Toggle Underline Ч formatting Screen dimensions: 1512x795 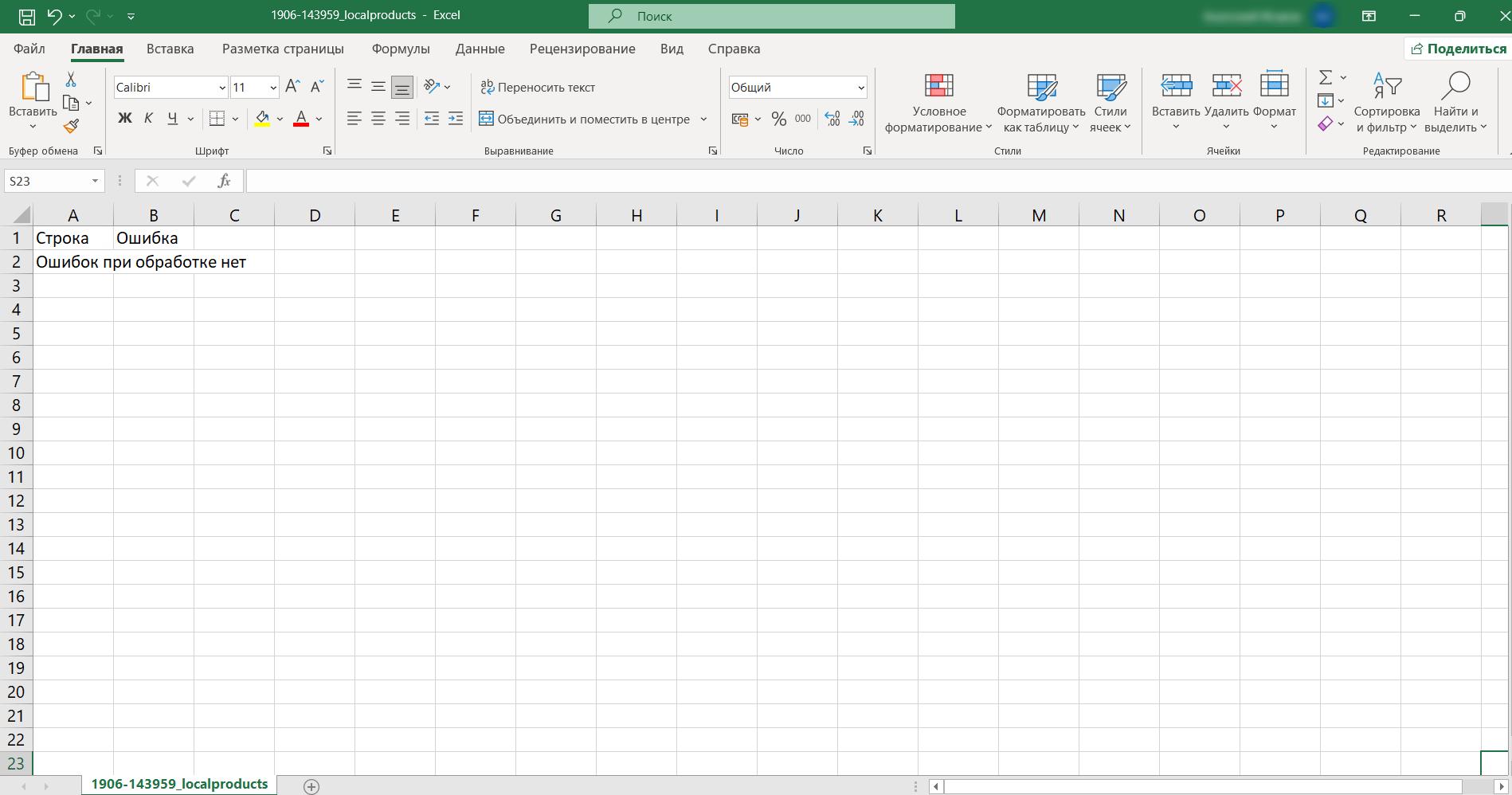click(172, 119)
